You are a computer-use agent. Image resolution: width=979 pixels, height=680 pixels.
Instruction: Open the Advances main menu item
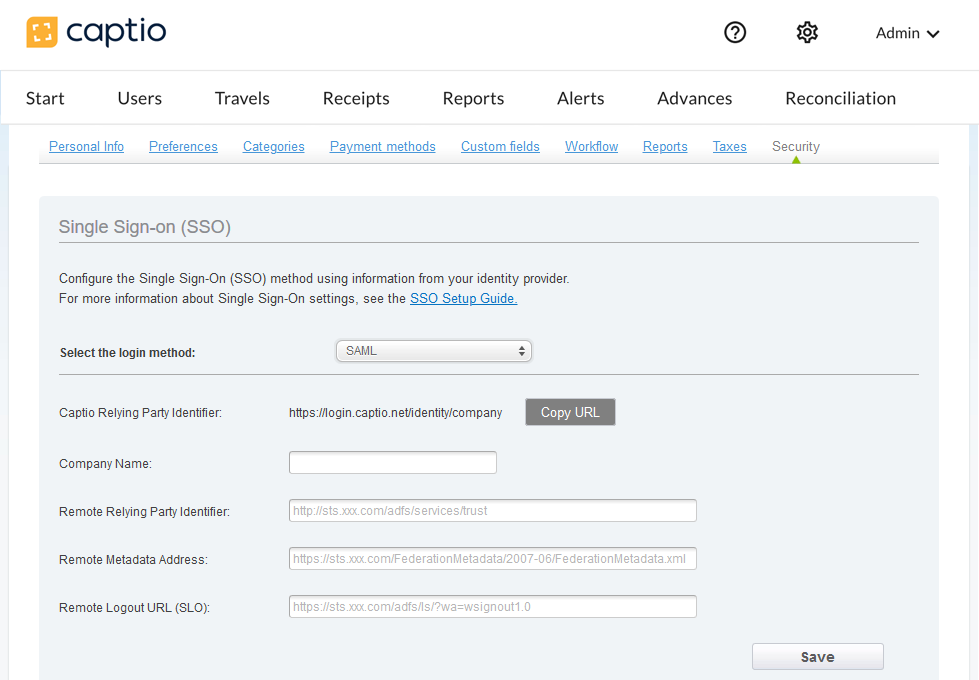coord(694,98)
